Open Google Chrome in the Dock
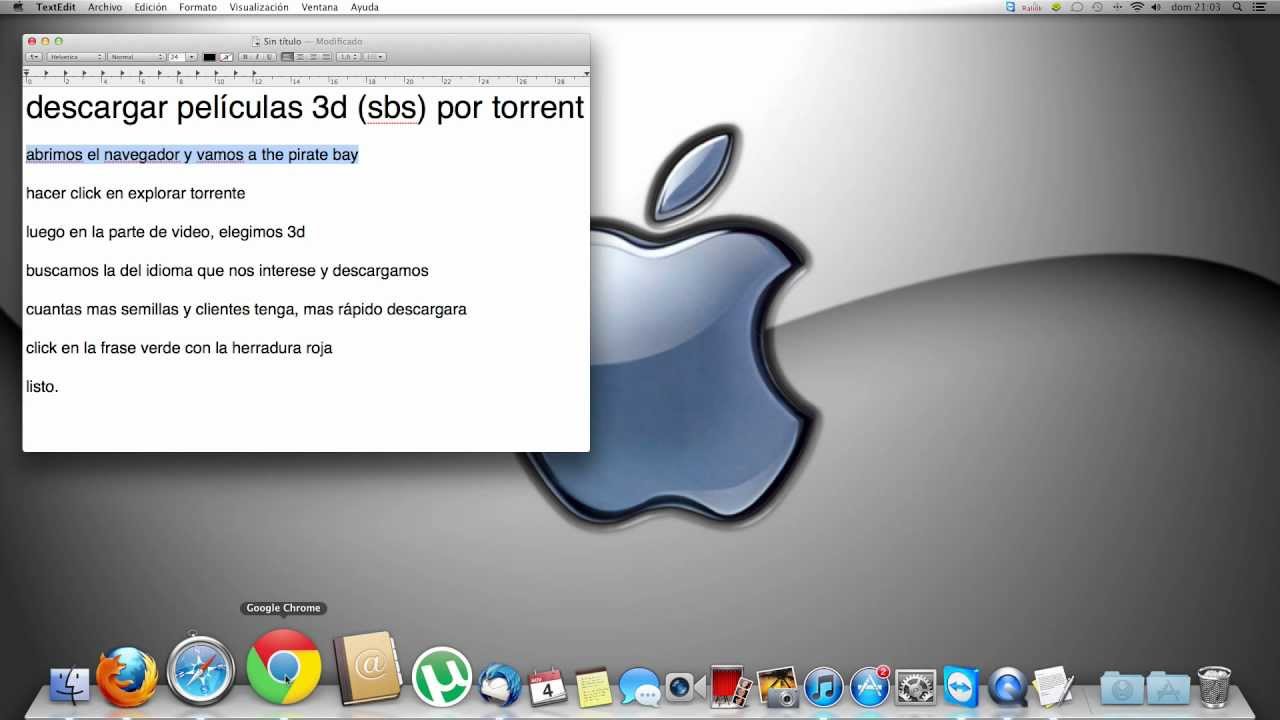This screenshot has height=720, width=1280. (283, 667)
